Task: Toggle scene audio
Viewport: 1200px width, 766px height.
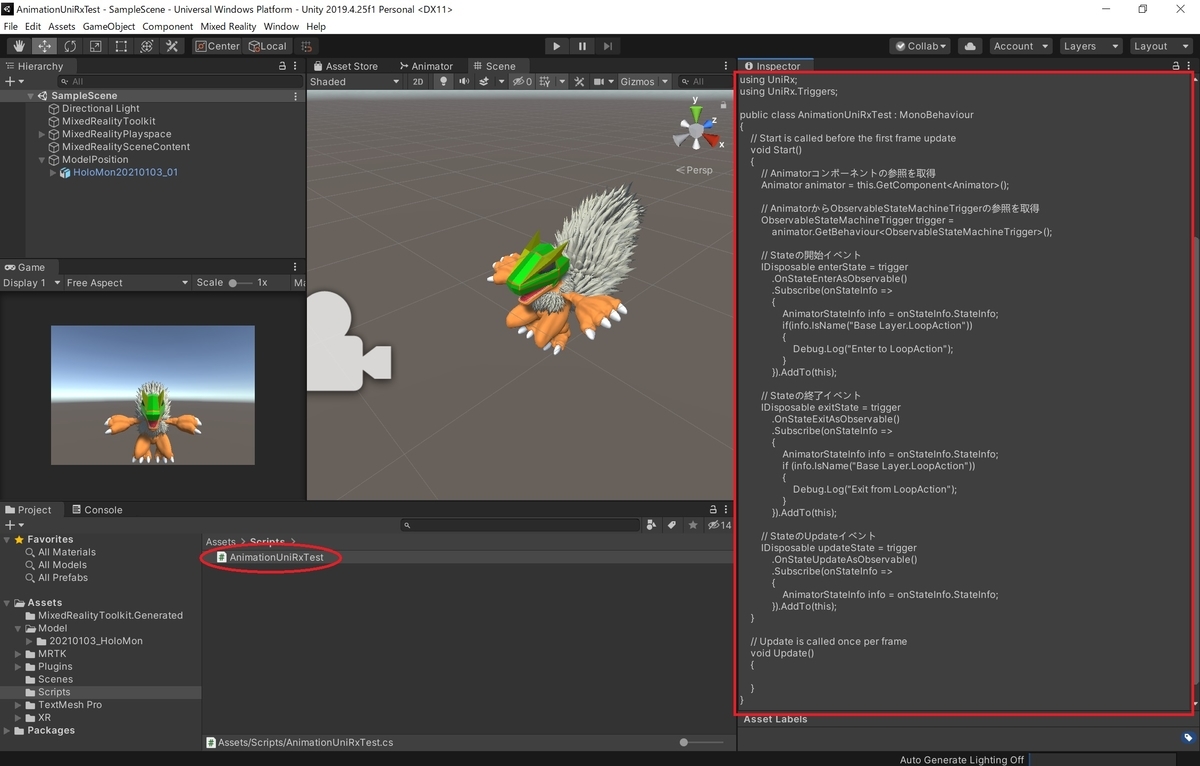Action: [464, 82]
